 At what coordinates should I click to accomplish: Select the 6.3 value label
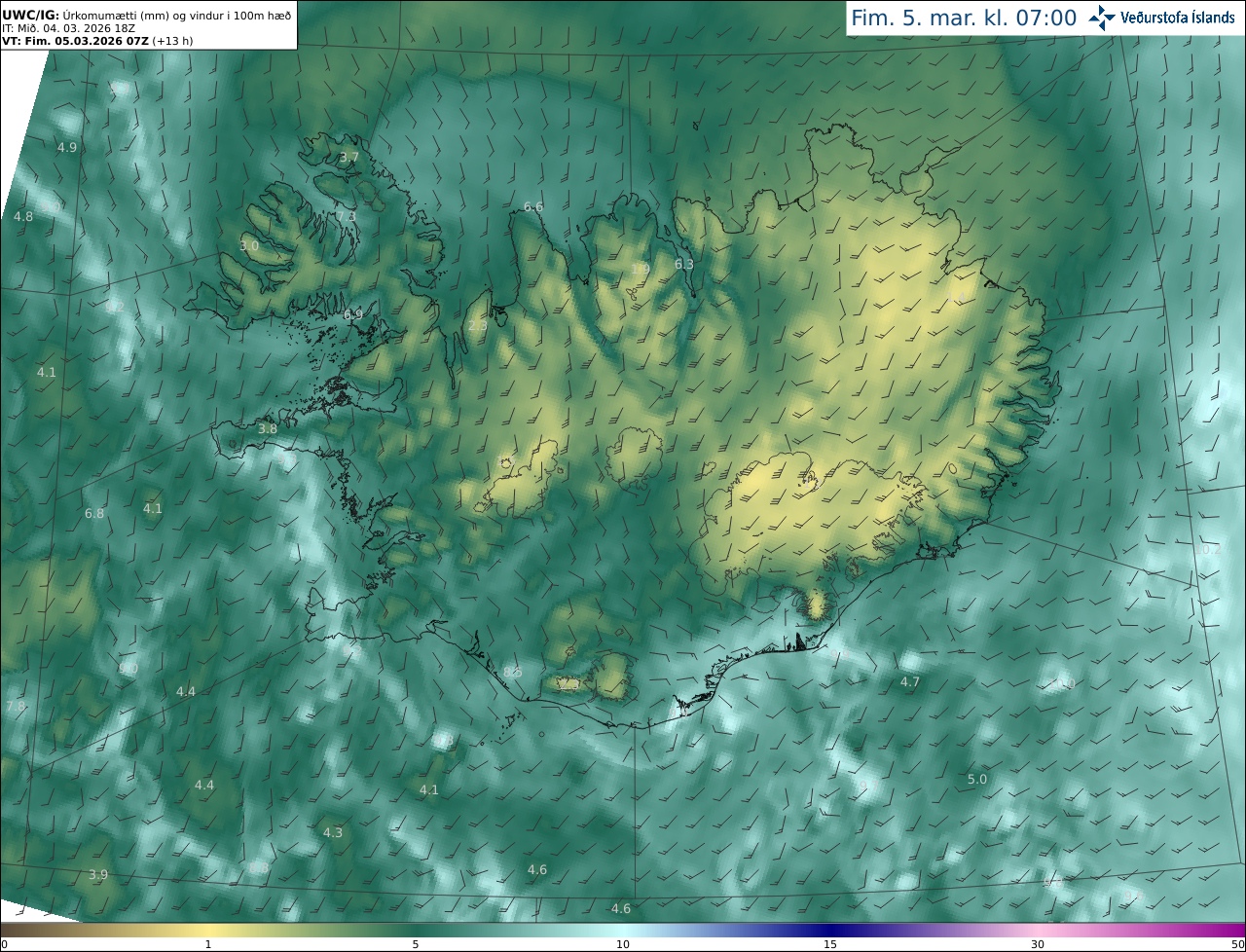[x=684, y=265]
